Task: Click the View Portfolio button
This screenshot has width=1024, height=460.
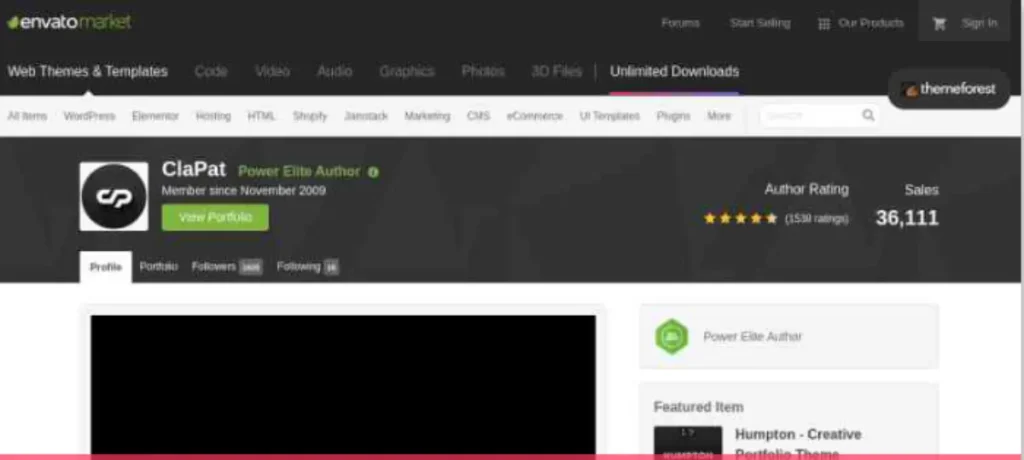Action: click(216, 217)
